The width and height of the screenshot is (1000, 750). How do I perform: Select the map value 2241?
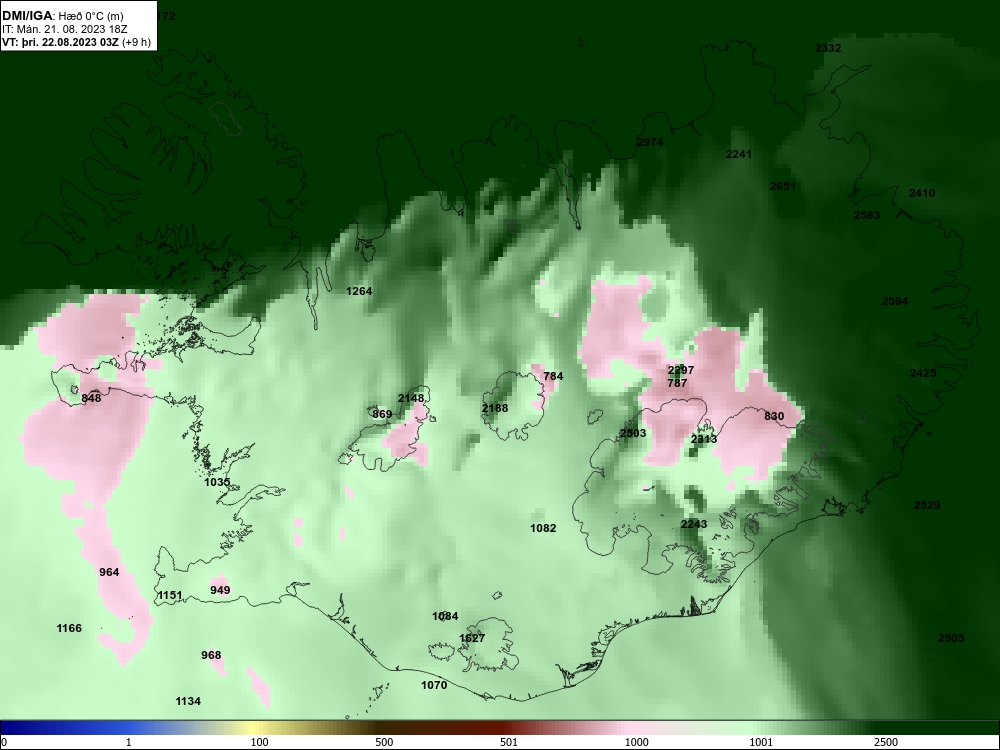pos(739,154)
